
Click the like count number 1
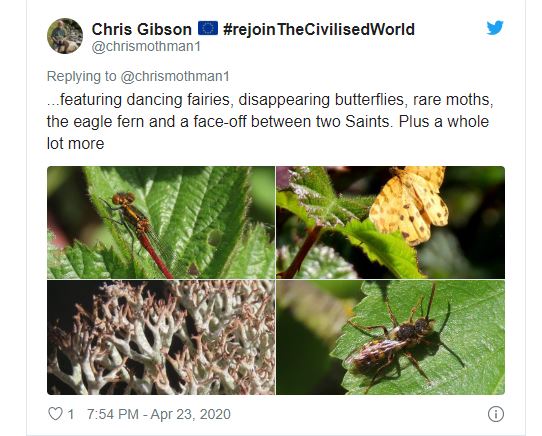coord(71,414)
